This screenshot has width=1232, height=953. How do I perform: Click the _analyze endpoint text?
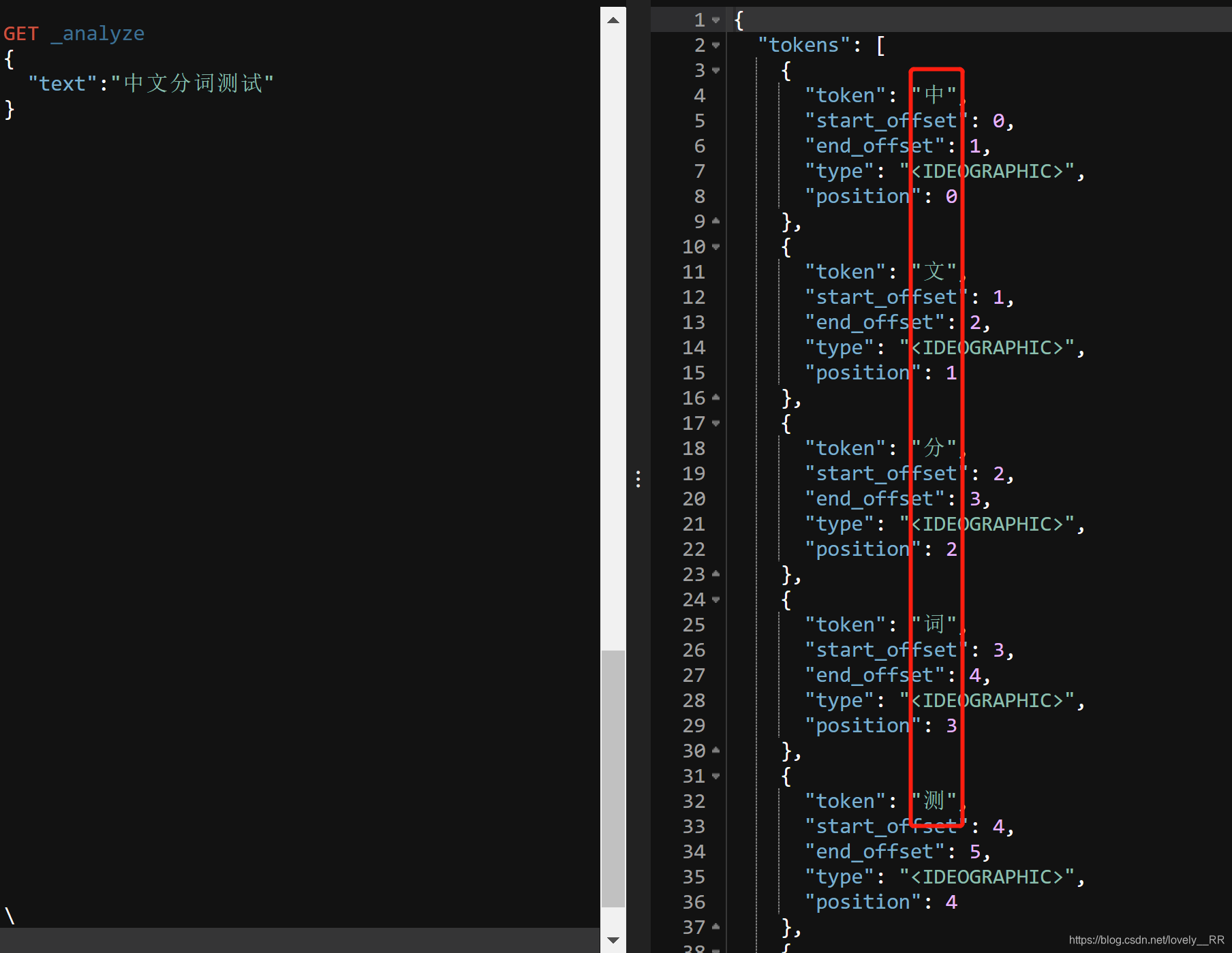[97, 33]
